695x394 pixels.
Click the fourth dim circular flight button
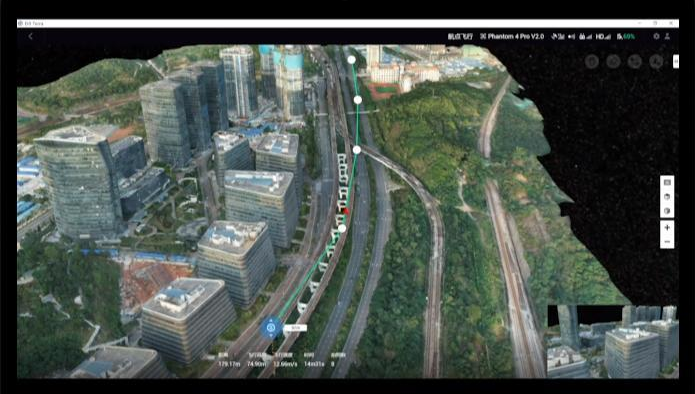coord(656,61)
